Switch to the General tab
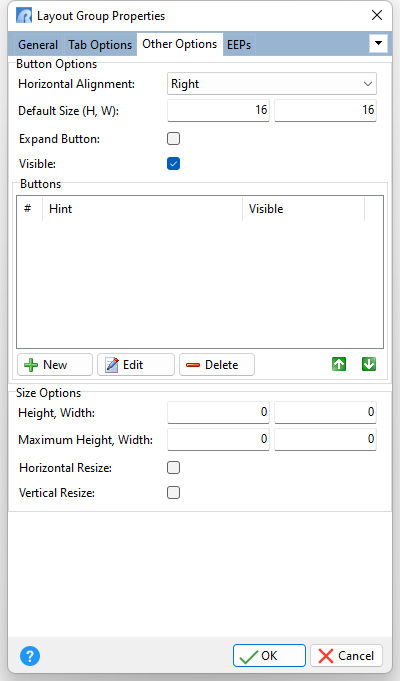Image resolution: width=400 pixels, height=681 pixels. (38, 45)
